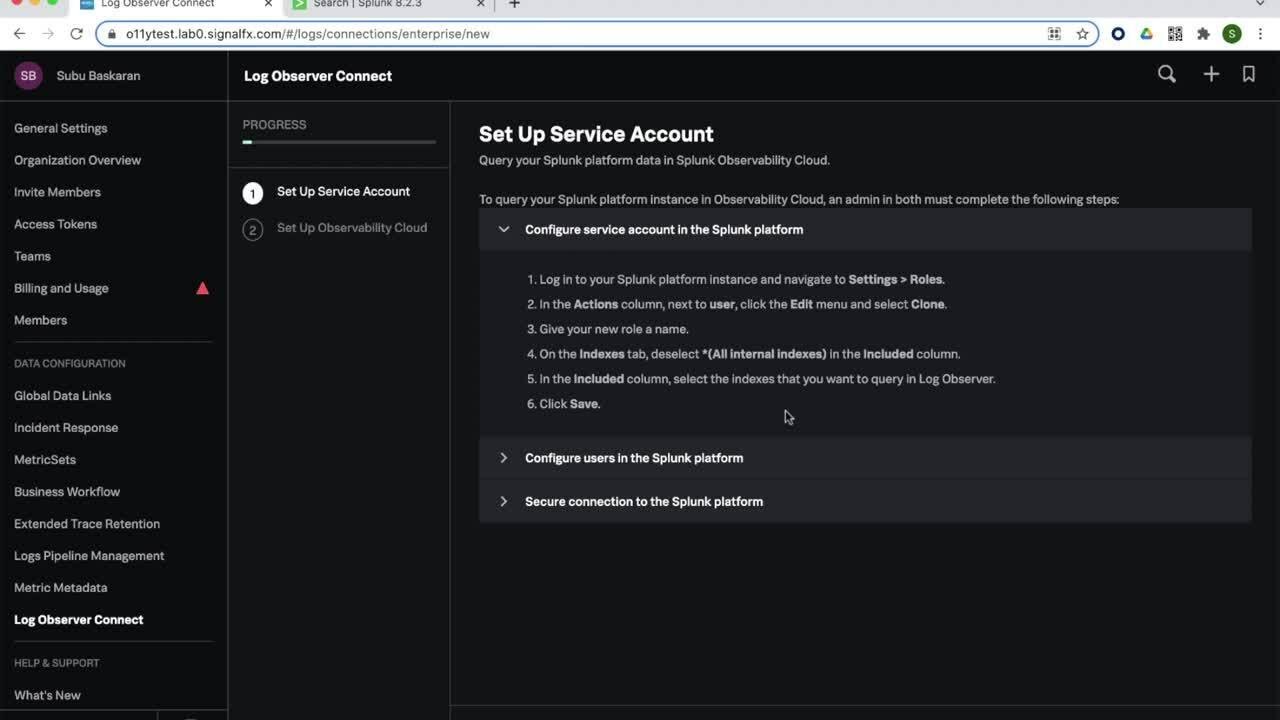This screenshot has height=720, width=1280.
Task: Open Teams in sidebar
Action: point(32,256)
